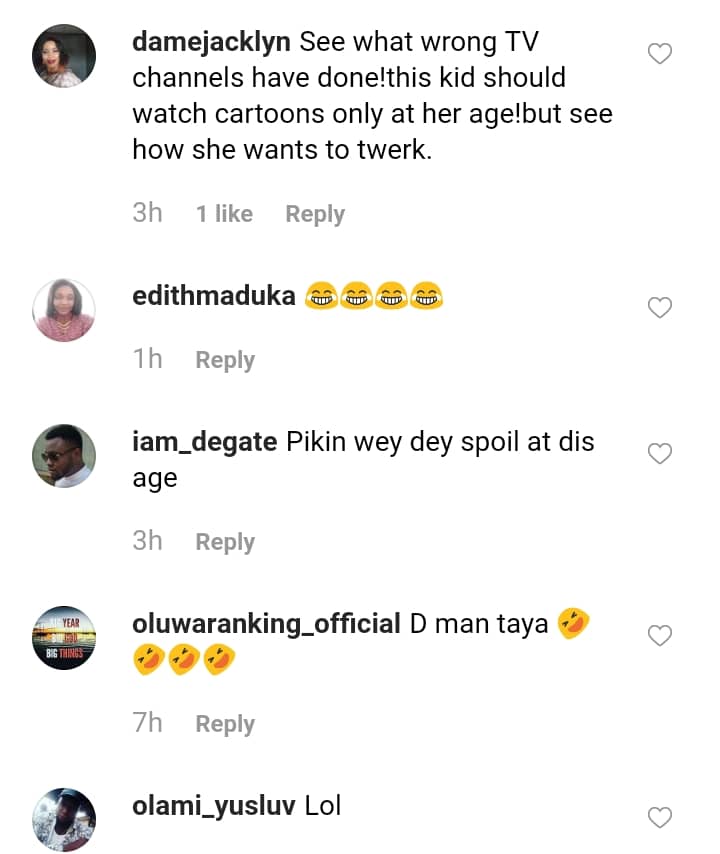The width and height of the screenshot is (720, 854).
Task: Visit edithmaduka's profile via username
Action: coord(214,296)
